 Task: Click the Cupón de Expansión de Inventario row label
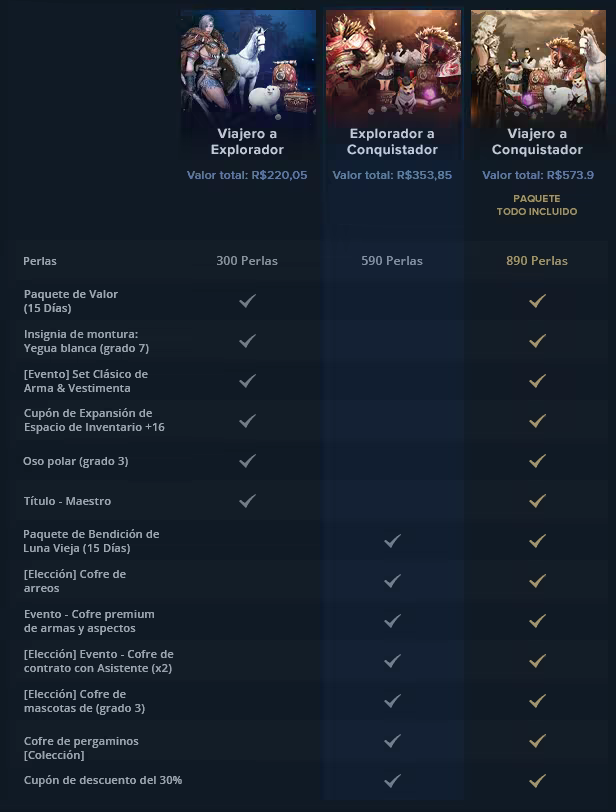pyautogui.click(x=94, y=420)
